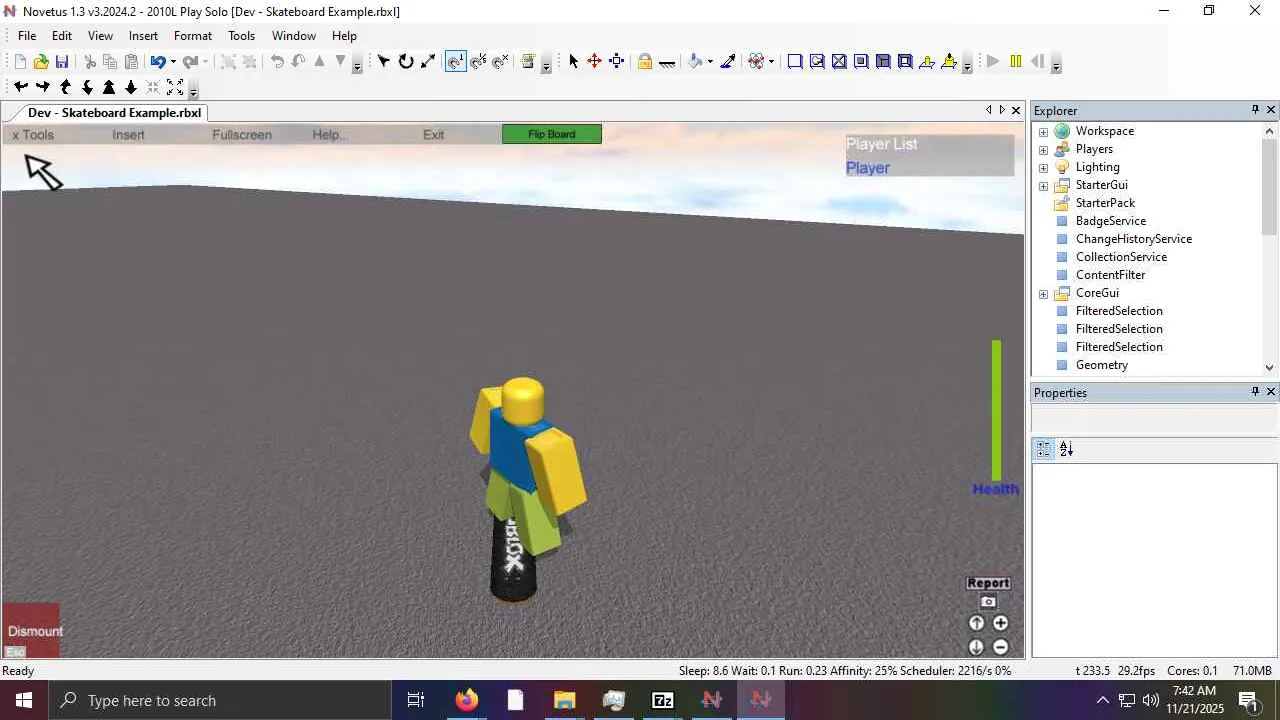
Task: Select the Resize tool icon
Action: (428, 62)
